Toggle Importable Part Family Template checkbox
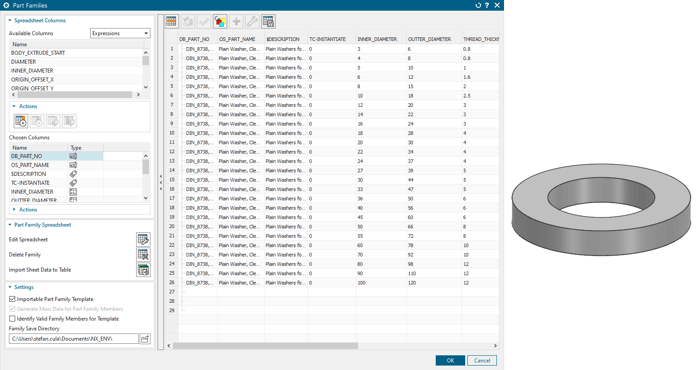Image resolution: width=700 pixels, height=370 pixels. coord(12,299)
